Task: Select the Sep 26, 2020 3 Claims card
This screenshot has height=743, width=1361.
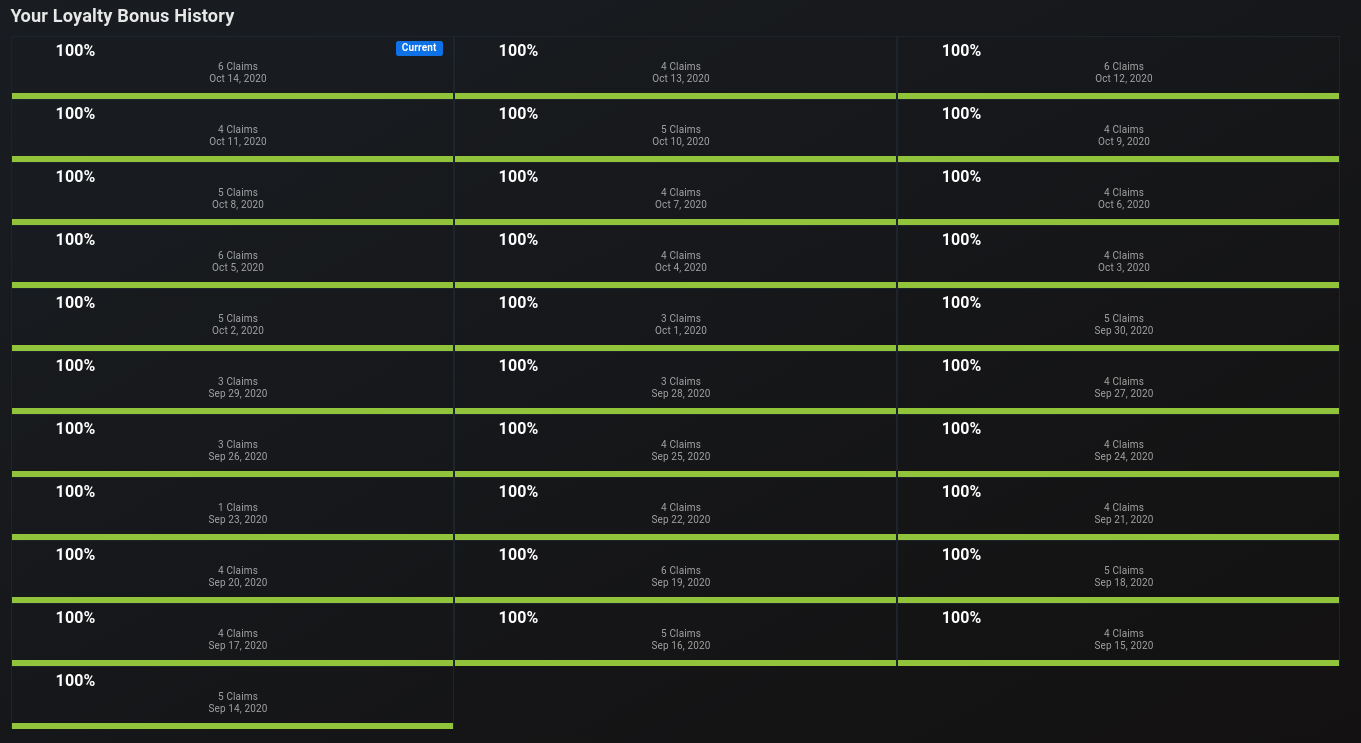Action: coord(233,446)
